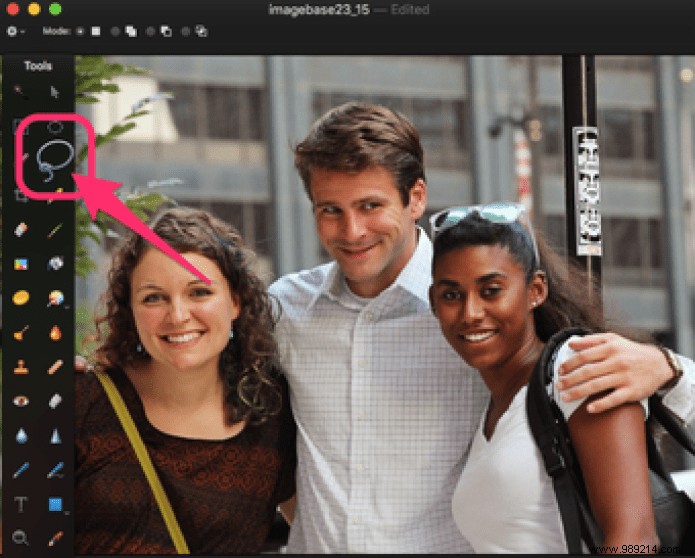Select the Freeform Pen tool
The image size is (695, 558).
[55, 470]
